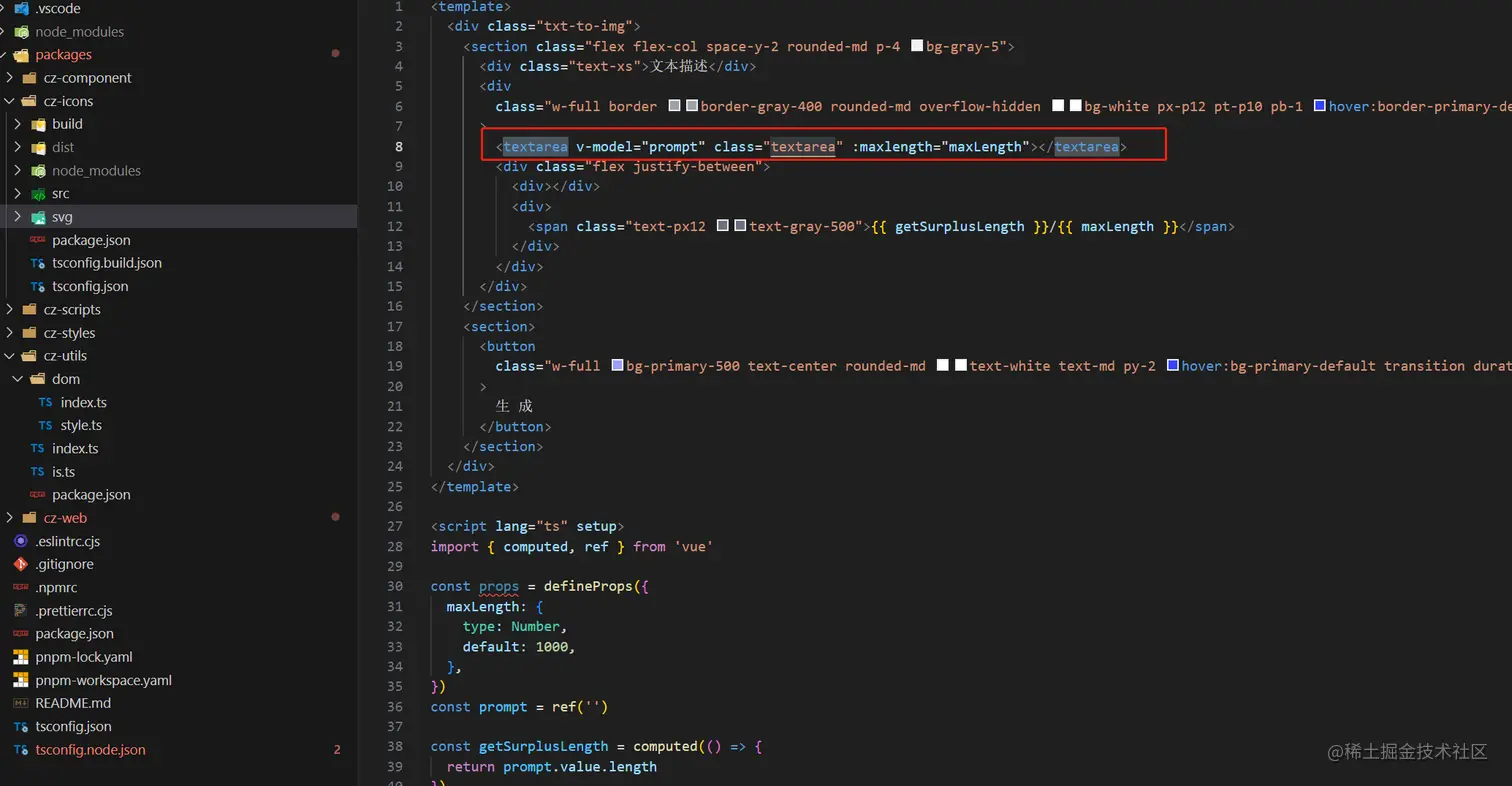The width and height of the screenshot is (1512, 786).
Task: Click the TS icon of root tsconfig.json above tsconfig.node.json
Action: [21, 726]
